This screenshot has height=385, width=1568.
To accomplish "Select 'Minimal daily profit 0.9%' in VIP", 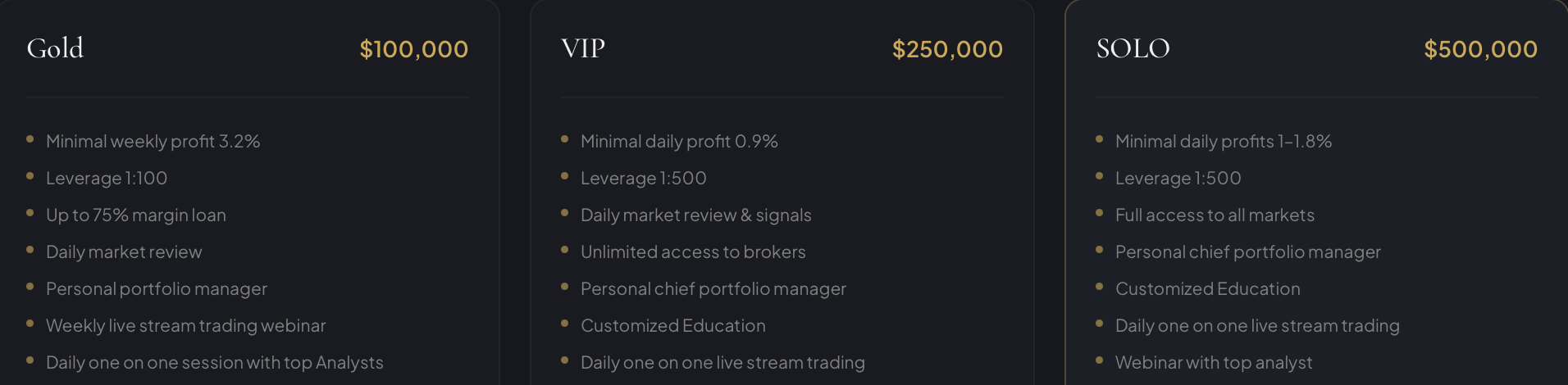I will [x=679, y=142].
